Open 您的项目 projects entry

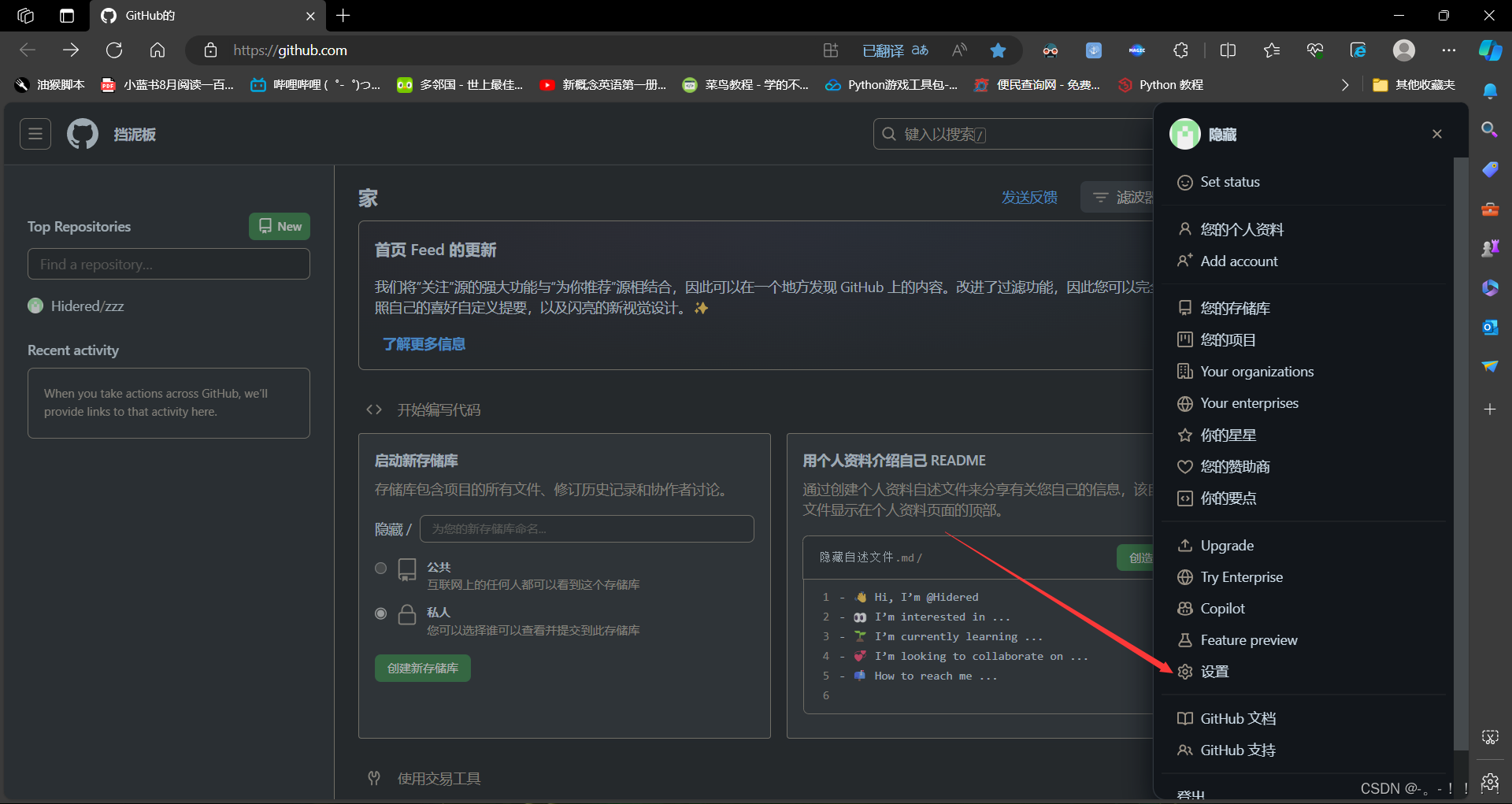[x=1304, y=339]
